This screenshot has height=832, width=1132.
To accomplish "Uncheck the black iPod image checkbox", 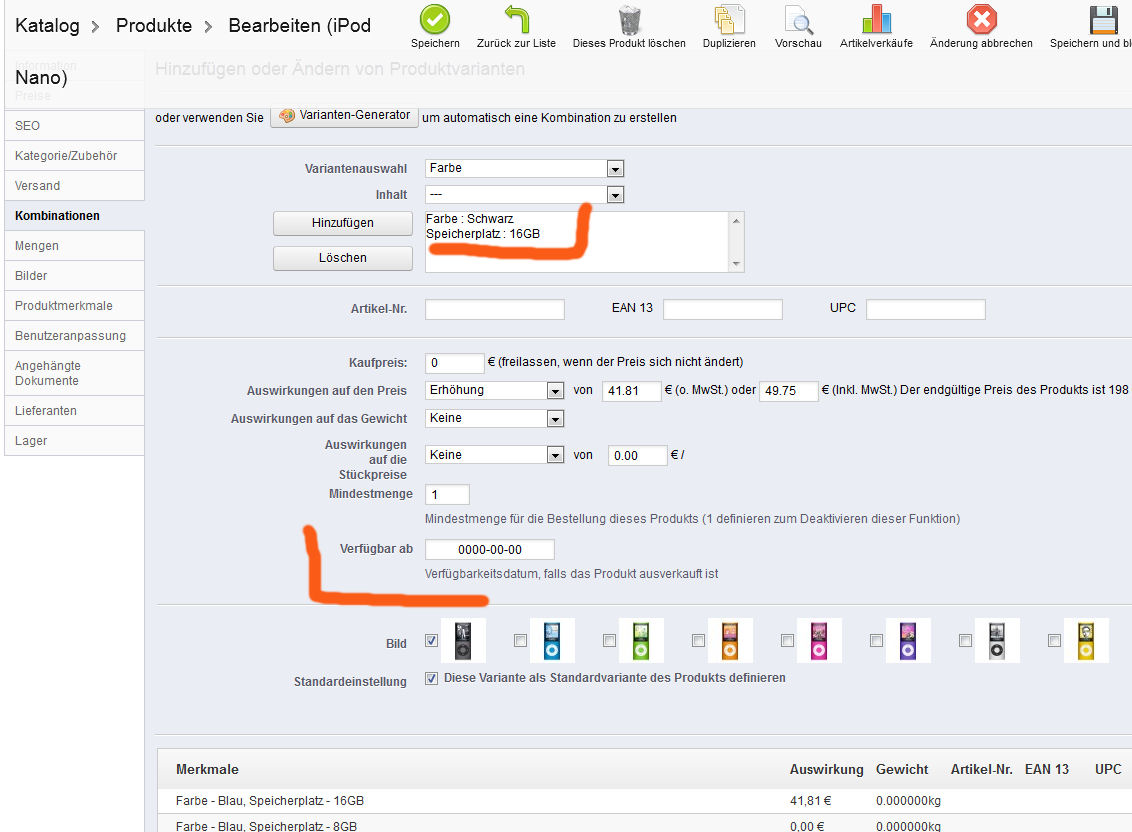I will pyautogui.click(x=432, y=641).
